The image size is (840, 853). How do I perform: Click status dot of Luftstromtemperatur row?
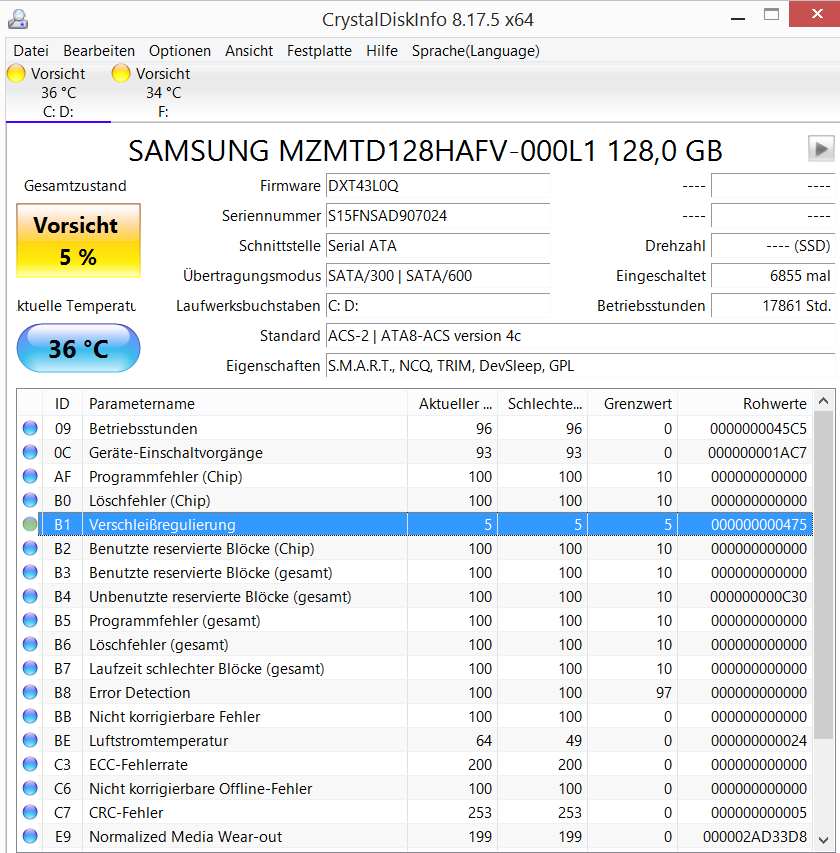(30, 740)
